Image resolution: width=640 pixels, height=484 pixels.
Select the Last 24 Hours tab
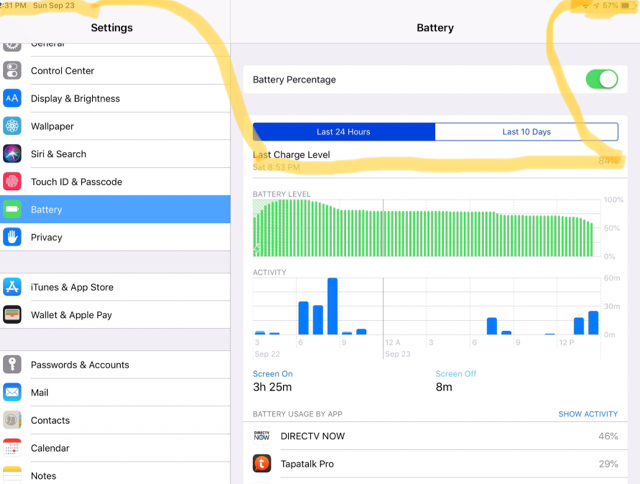(x=344, y=132)
